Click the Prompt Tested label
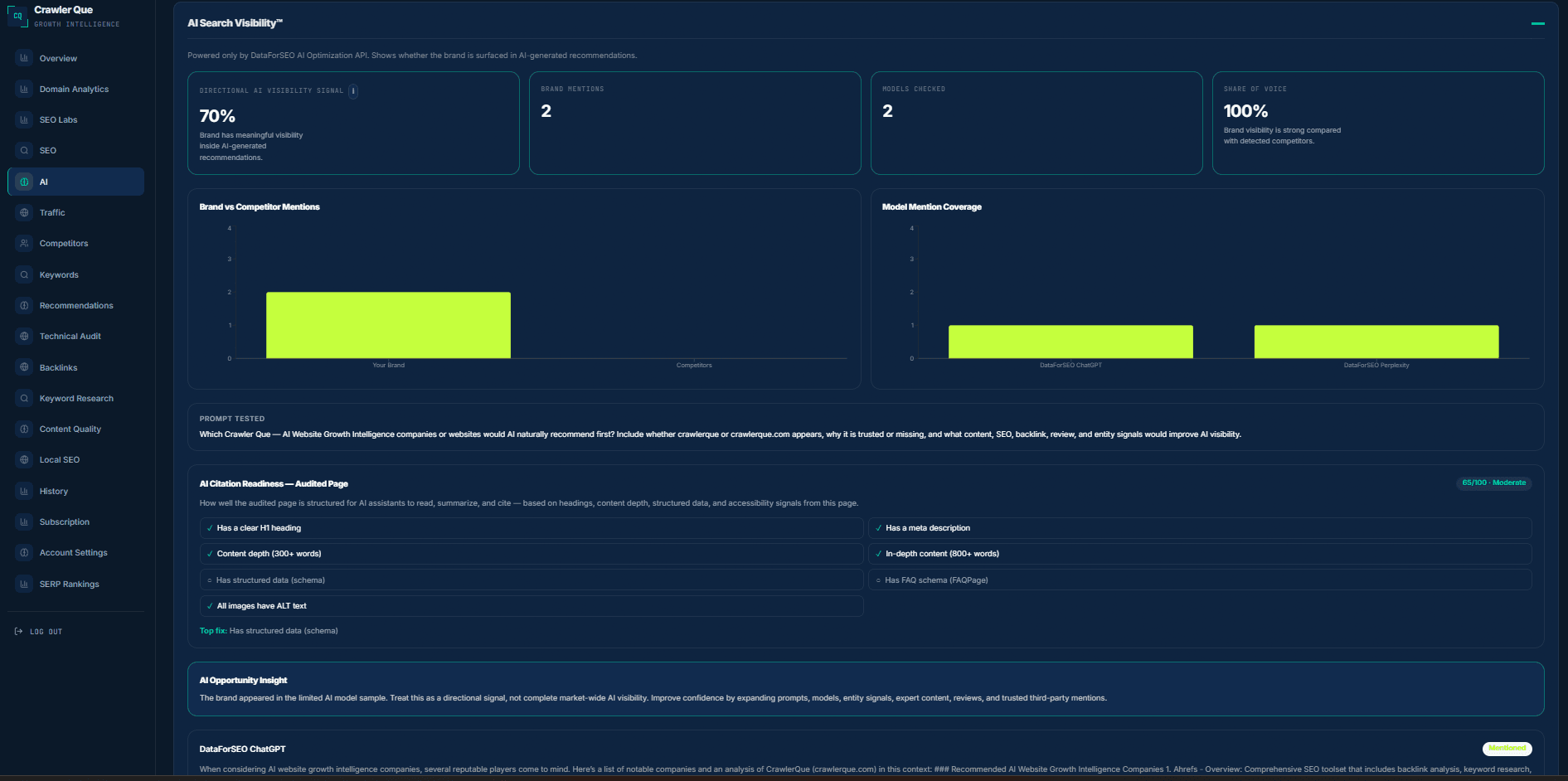This screenshot has width=1568, height=781. point(232,419)
